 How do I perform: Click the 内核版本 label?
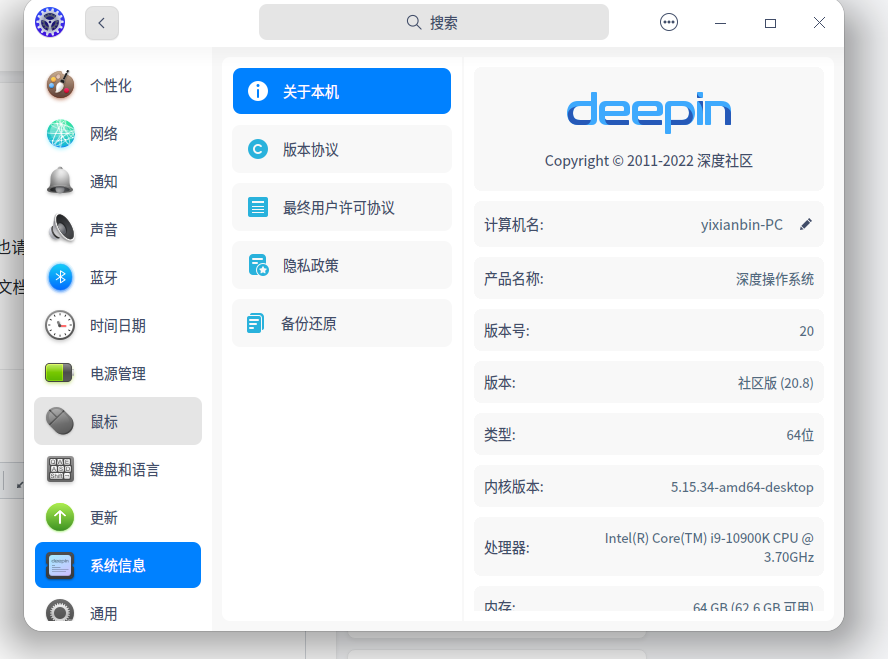click(514, 487)
